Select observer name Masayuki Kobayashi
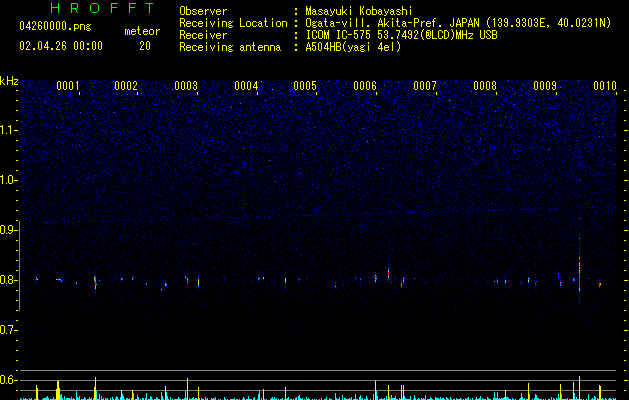 (x=359, y=11)
